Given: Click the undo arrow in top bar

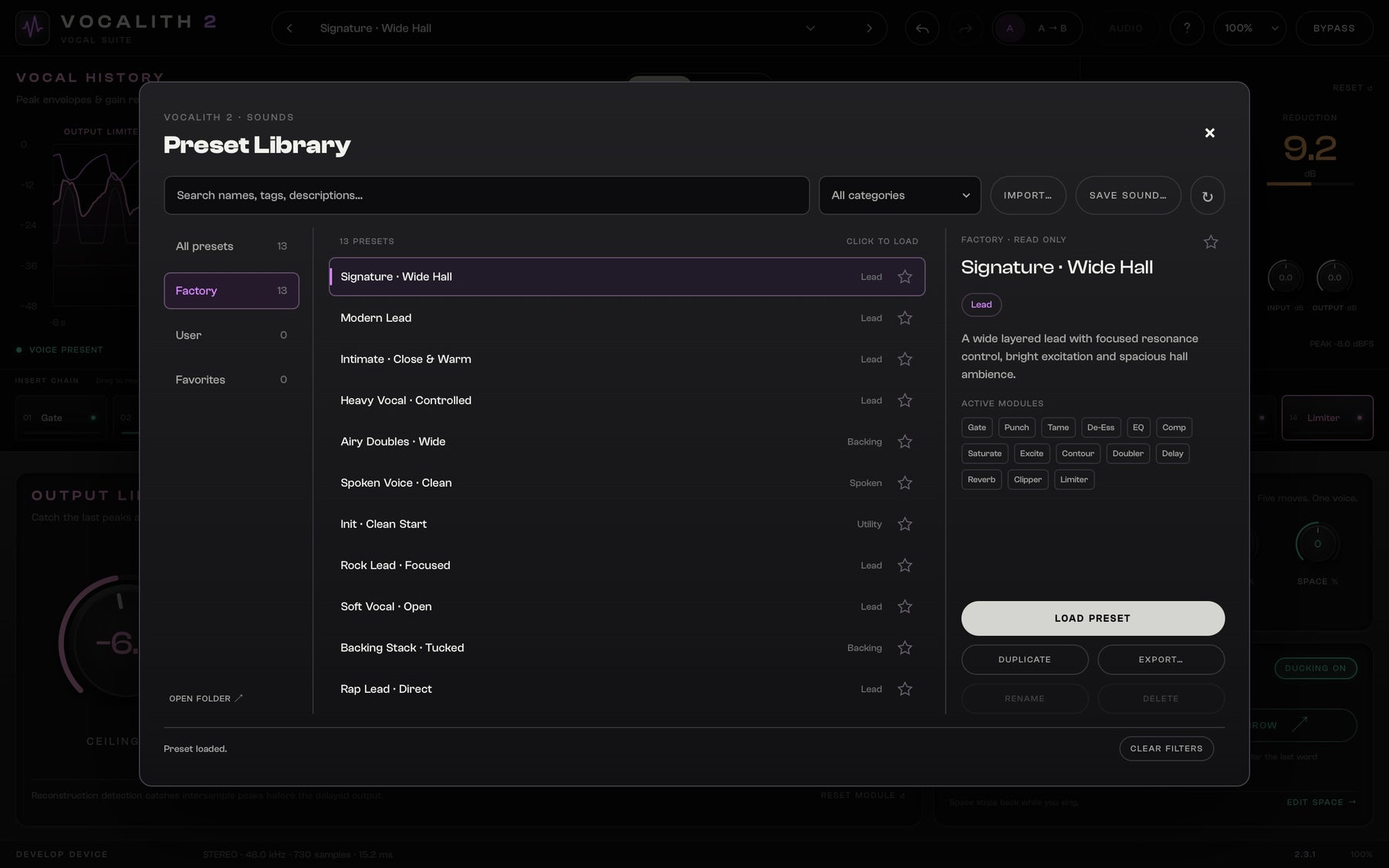Looking at the screenshot, I should (922, 29).
